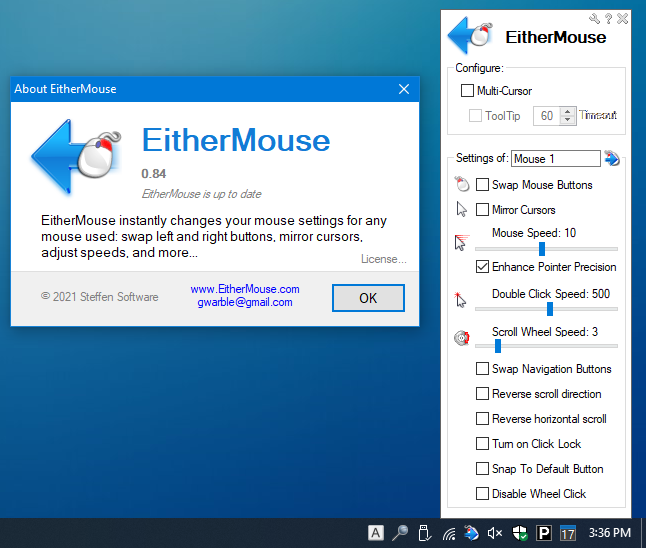Click the Mouse 1 name input field
This screenshot has height=548, width=646.
pyautogui.click(x=555, y=158)
